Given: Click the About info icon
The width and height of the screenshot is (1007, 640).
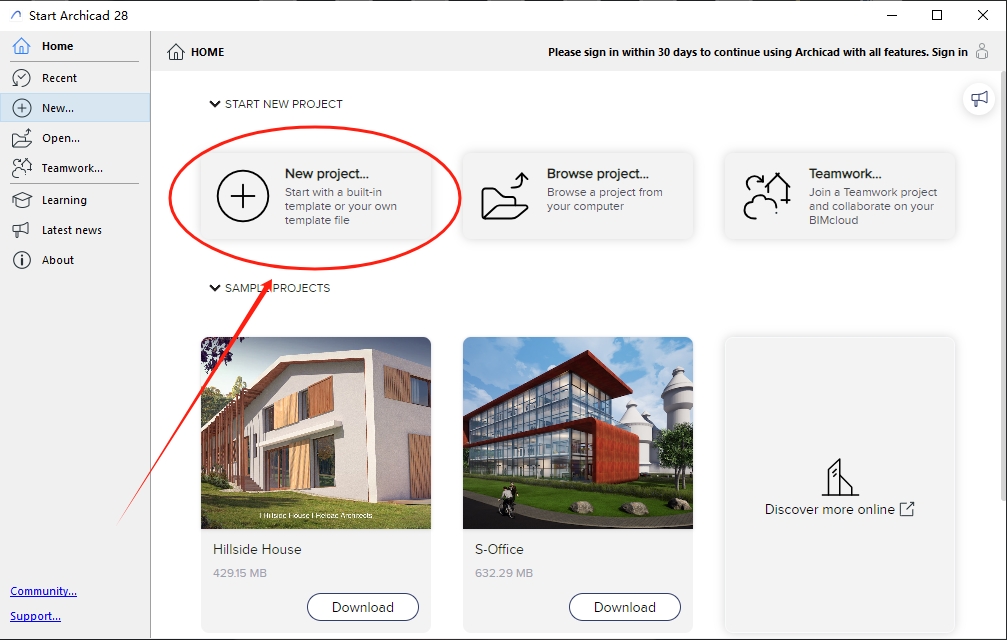Looking at the screenshot, I should pos(21,260).
